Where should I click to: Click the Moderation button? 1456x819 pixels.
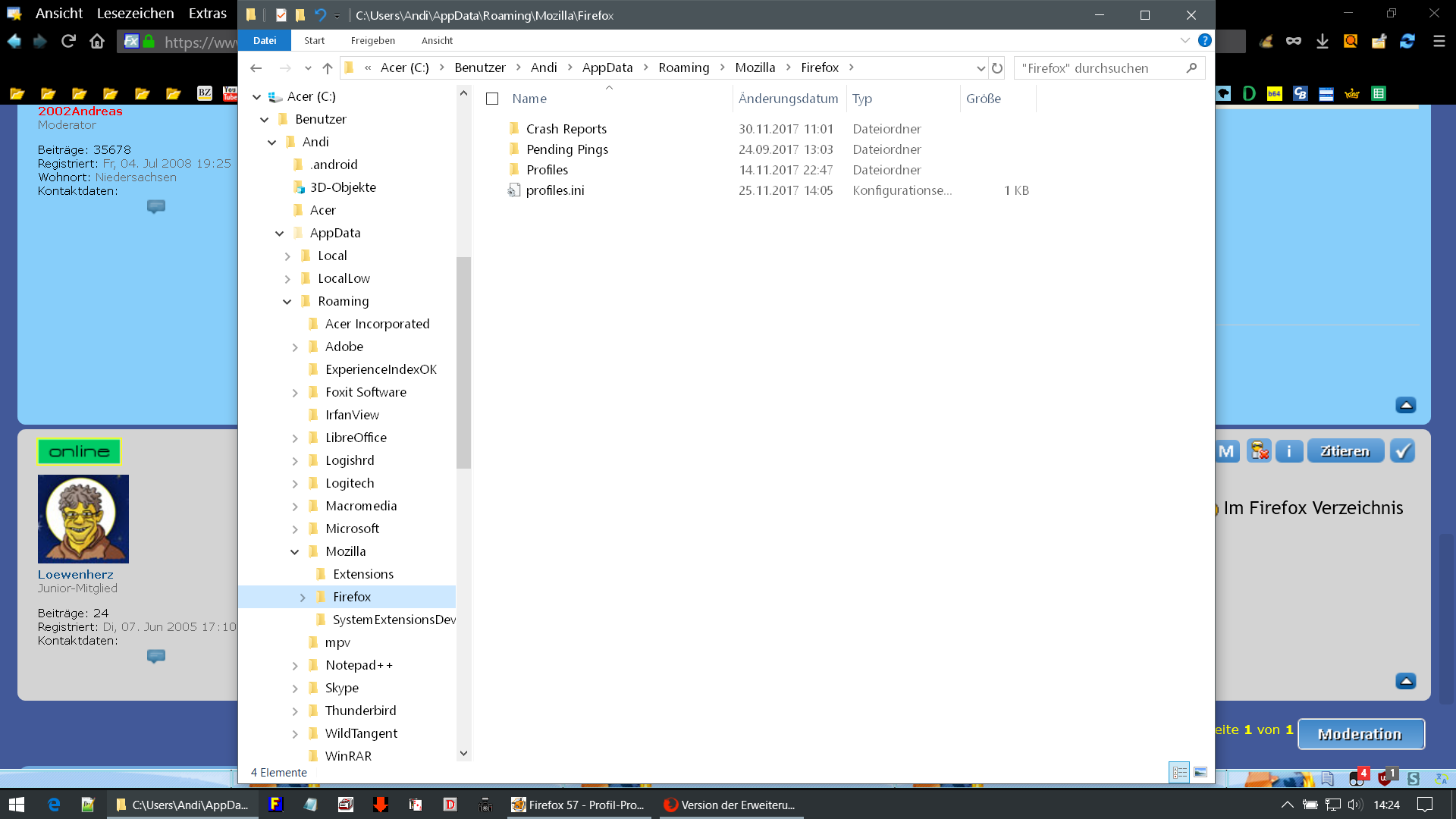1360,734
